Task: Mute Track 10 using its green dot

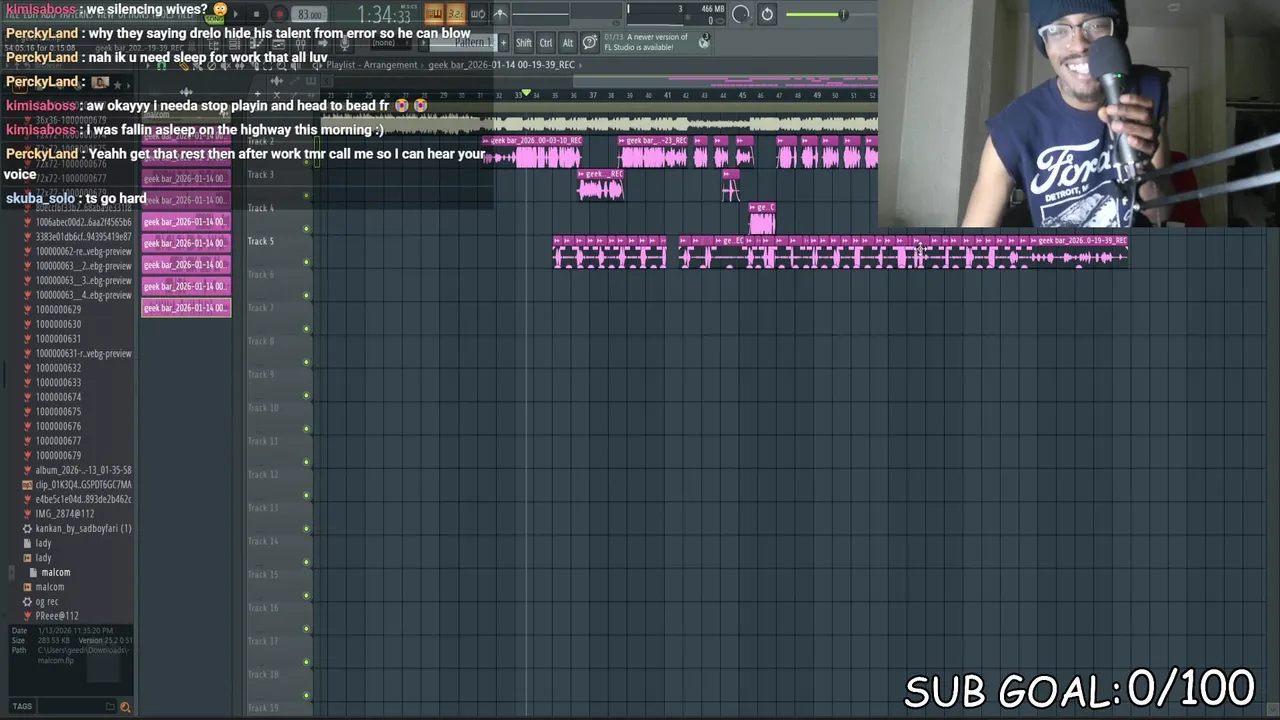Action: point(306,429)
